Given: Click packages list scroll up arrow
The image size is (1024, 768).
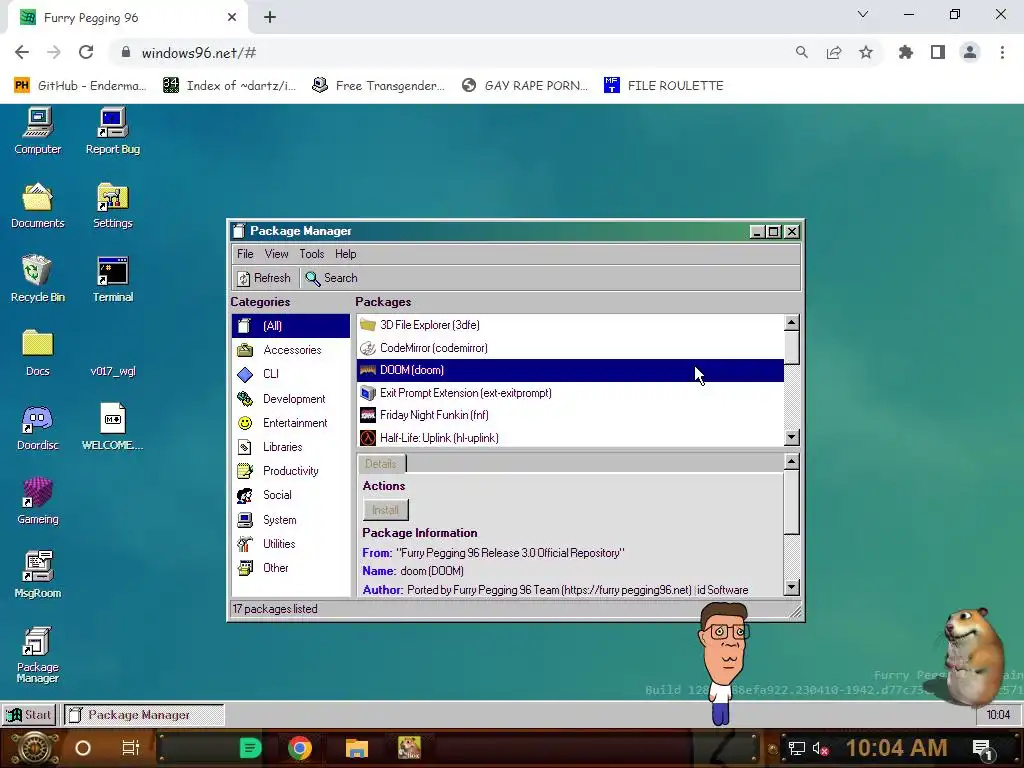Looking at the screenshot, I should click(x=792, y=322).
